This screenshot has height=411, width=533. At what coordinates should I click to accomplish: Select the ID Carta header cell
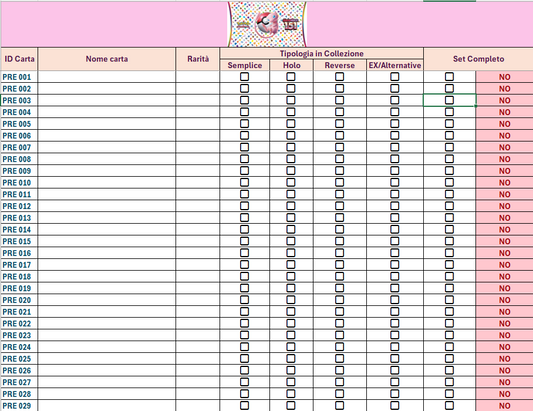click(x=19, y=59)
